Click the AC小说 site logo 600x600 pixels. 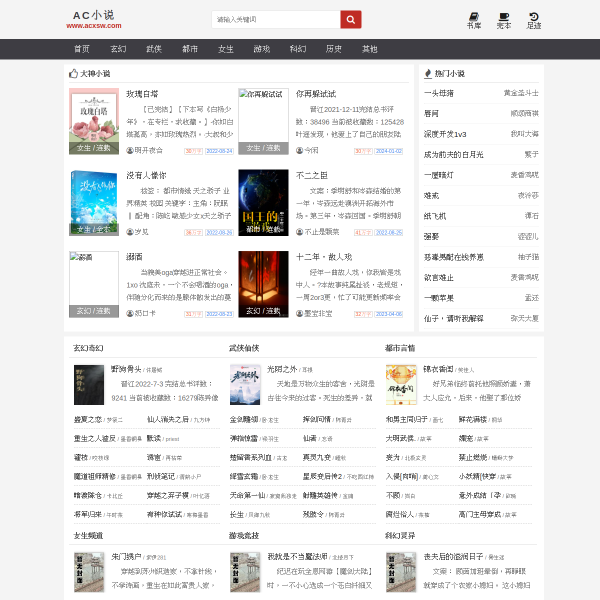point(94,20)
